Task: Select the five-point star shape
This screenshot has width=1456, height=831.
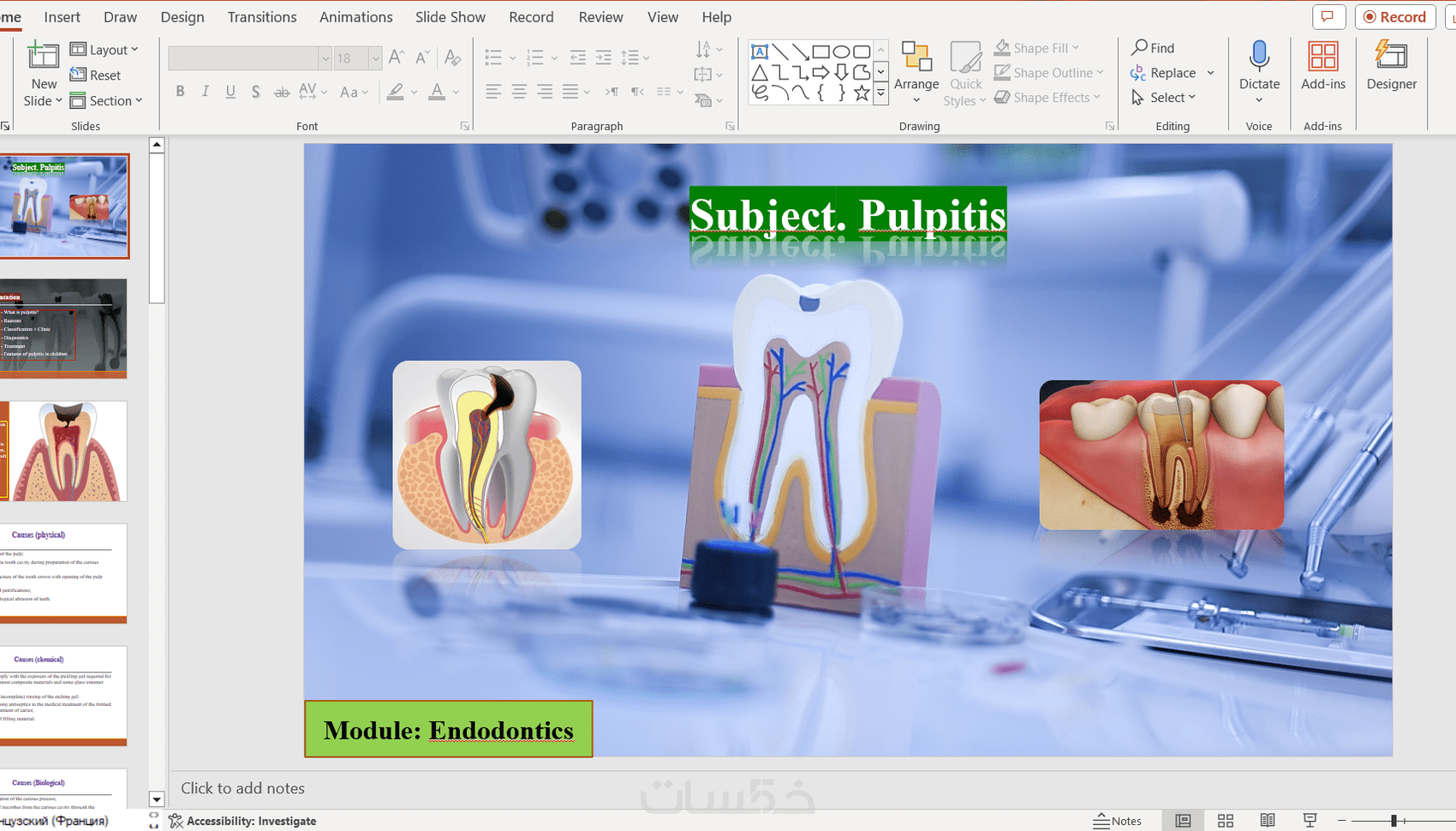Action: click(862, 93)
